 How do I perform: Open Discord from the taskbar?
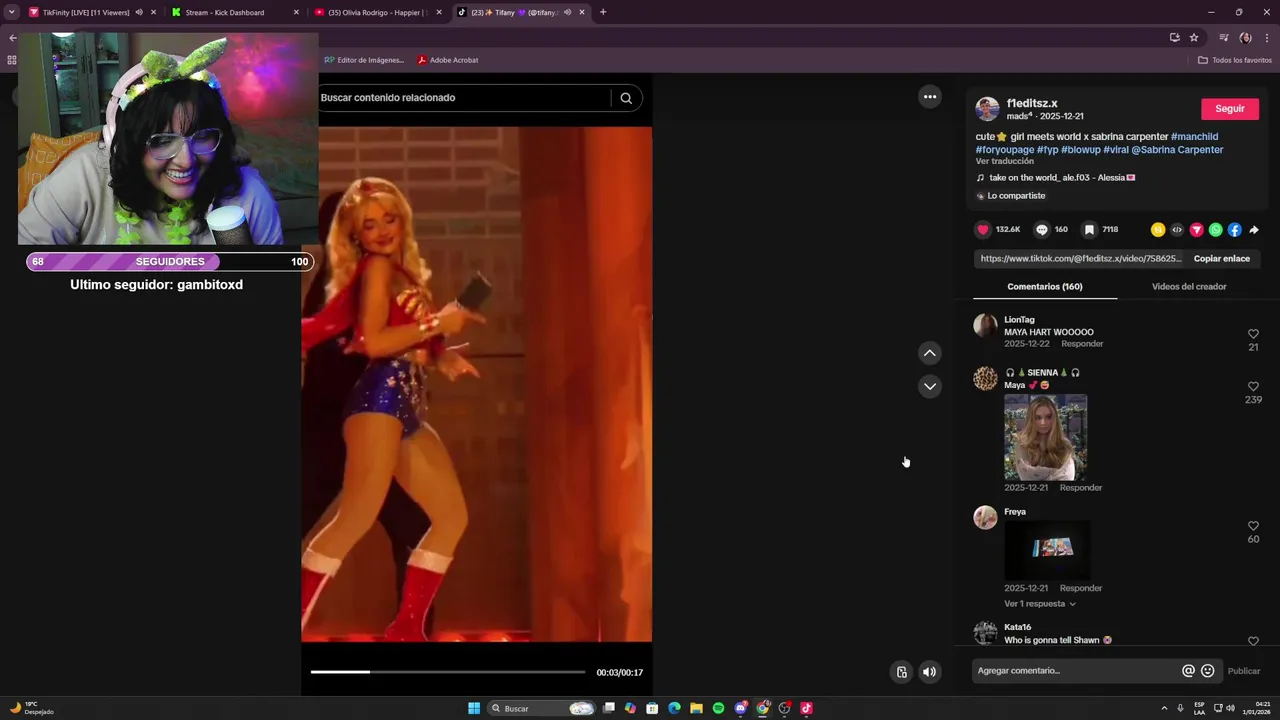(740, 708)
